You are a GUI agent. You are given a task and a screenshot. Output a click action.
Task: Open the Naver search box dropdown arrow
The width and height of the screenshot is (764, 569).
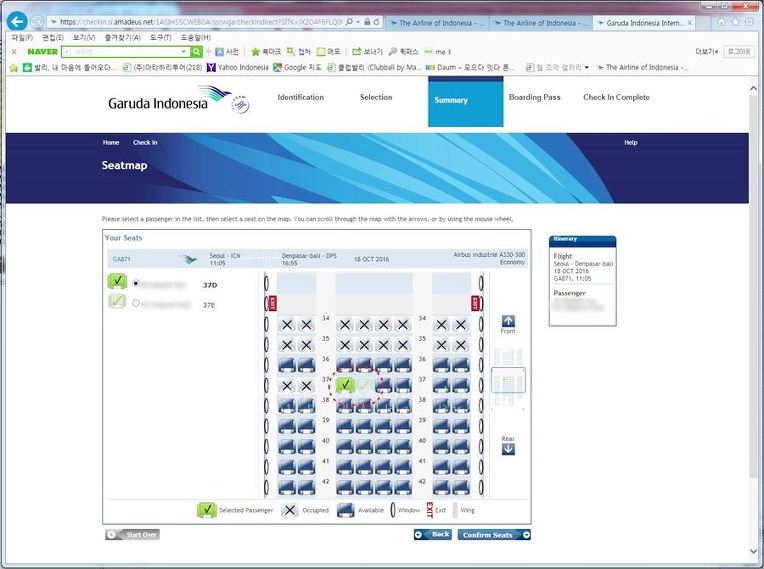pyautogui.click(x=184, y=52)
